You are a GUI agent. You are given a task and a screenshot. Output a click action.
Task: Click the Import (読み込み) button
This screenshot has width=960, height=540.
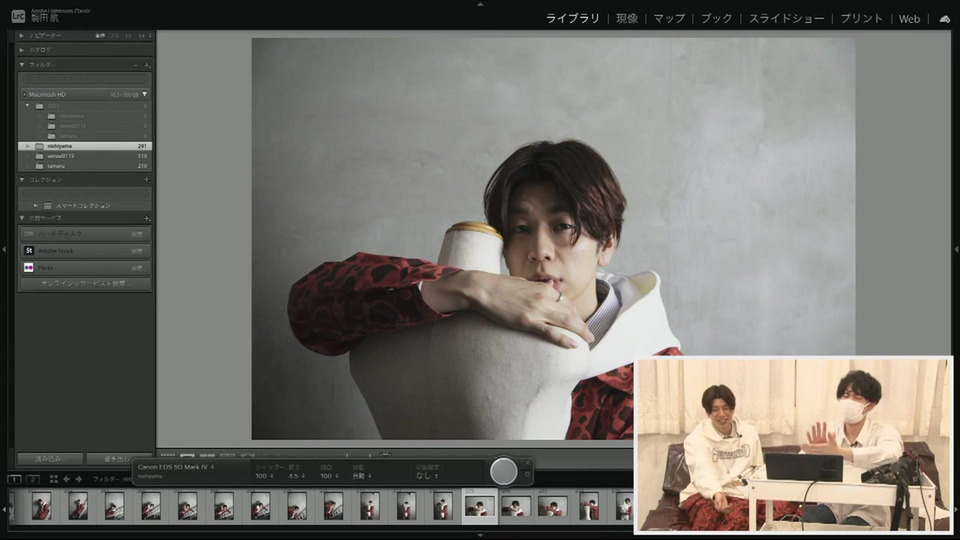[x=50, y=459]
